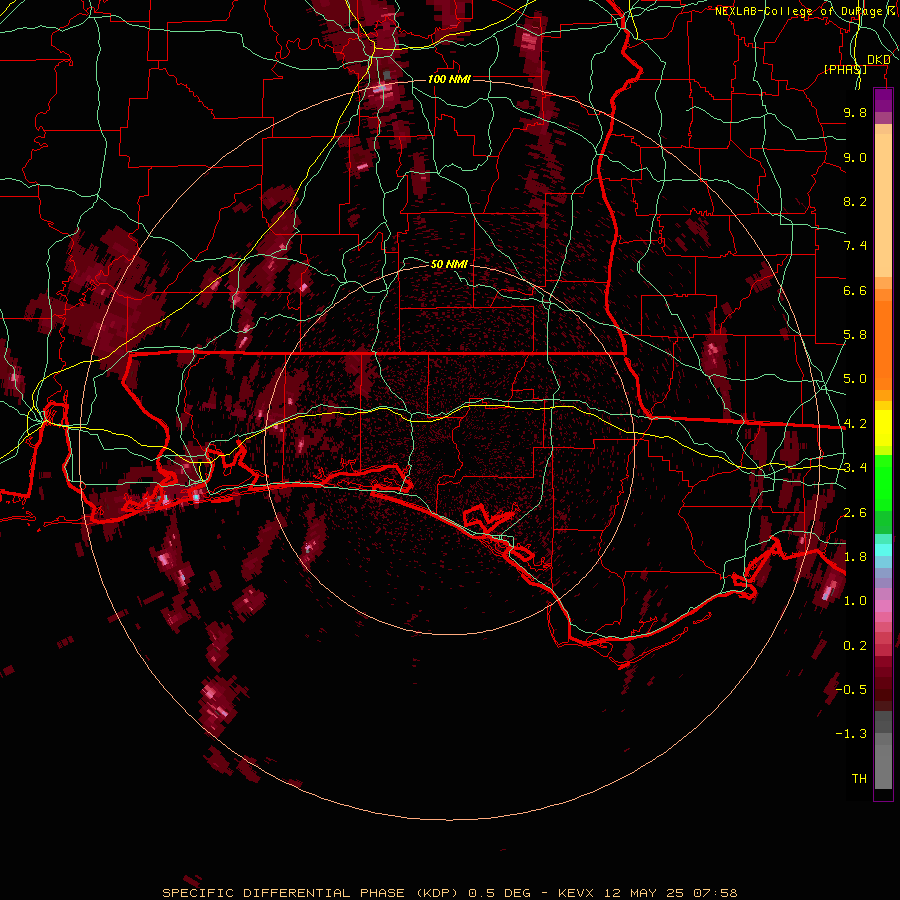Click the 8.2 scale label

tap(855, 201)
